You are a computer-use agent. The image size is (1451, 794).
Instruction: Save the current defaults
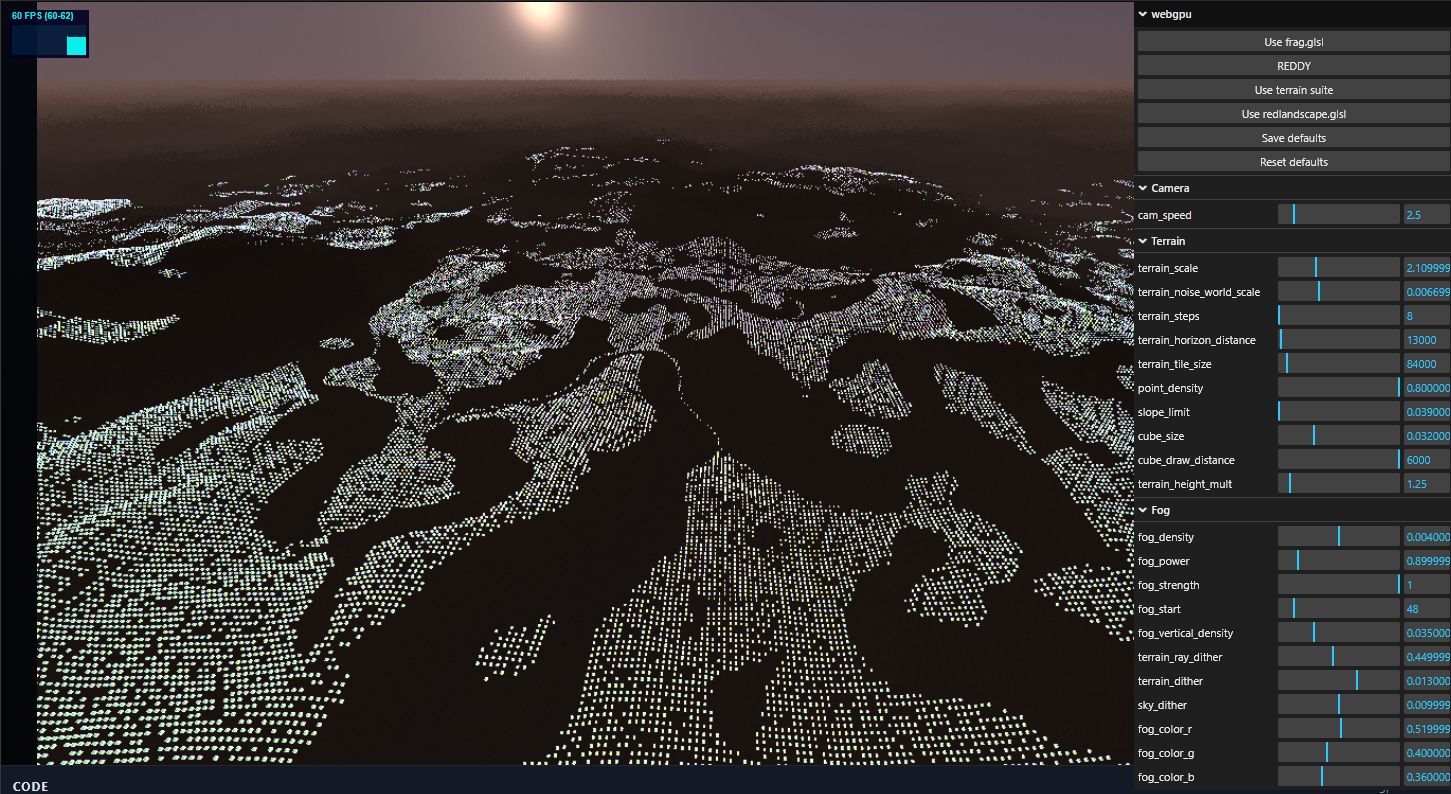(x=1293, y=137)
